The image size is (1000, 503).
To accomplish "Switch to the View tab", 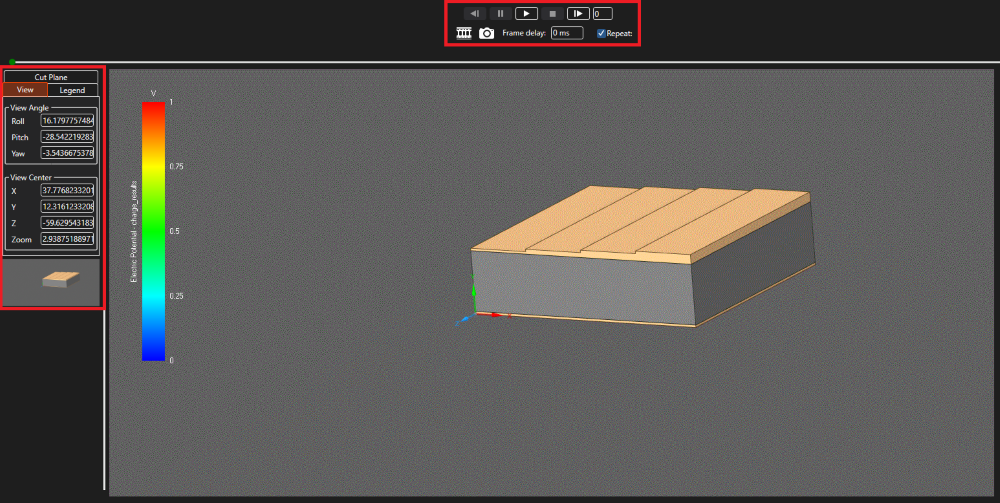I will pos(26,90).
